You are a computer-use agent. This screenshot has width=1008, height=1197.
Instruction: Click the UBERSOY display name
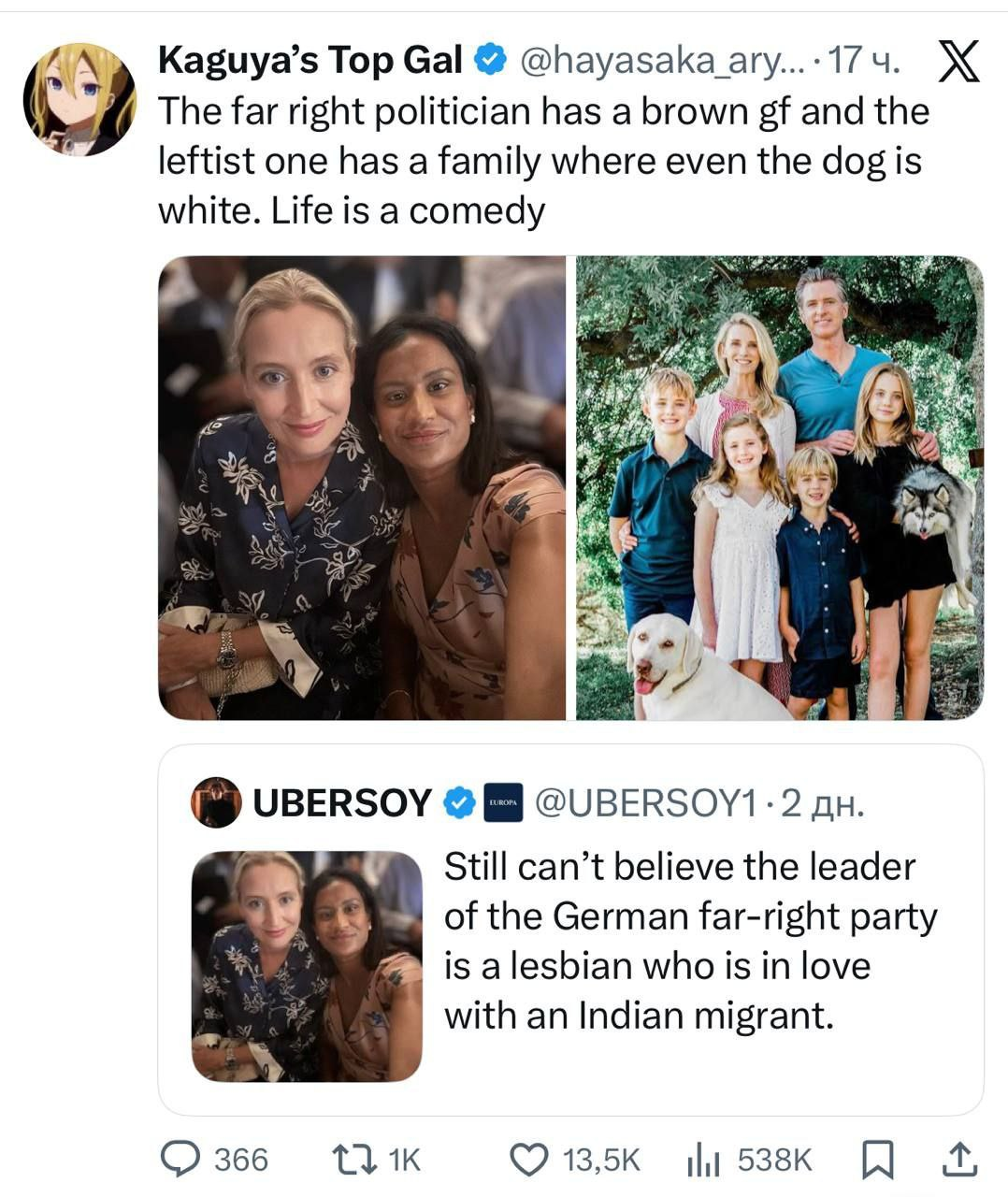click(x=342, y=802)
